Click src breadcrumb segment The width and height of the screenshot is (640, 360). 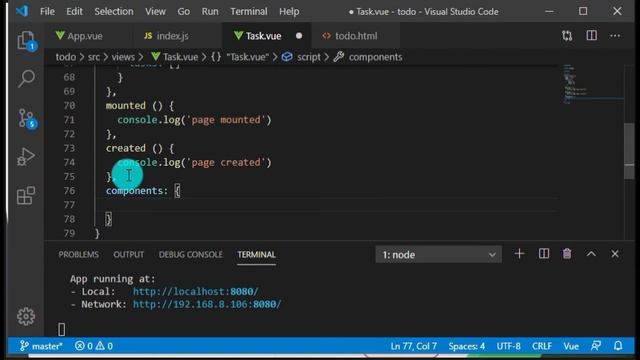tap(93, 57)
